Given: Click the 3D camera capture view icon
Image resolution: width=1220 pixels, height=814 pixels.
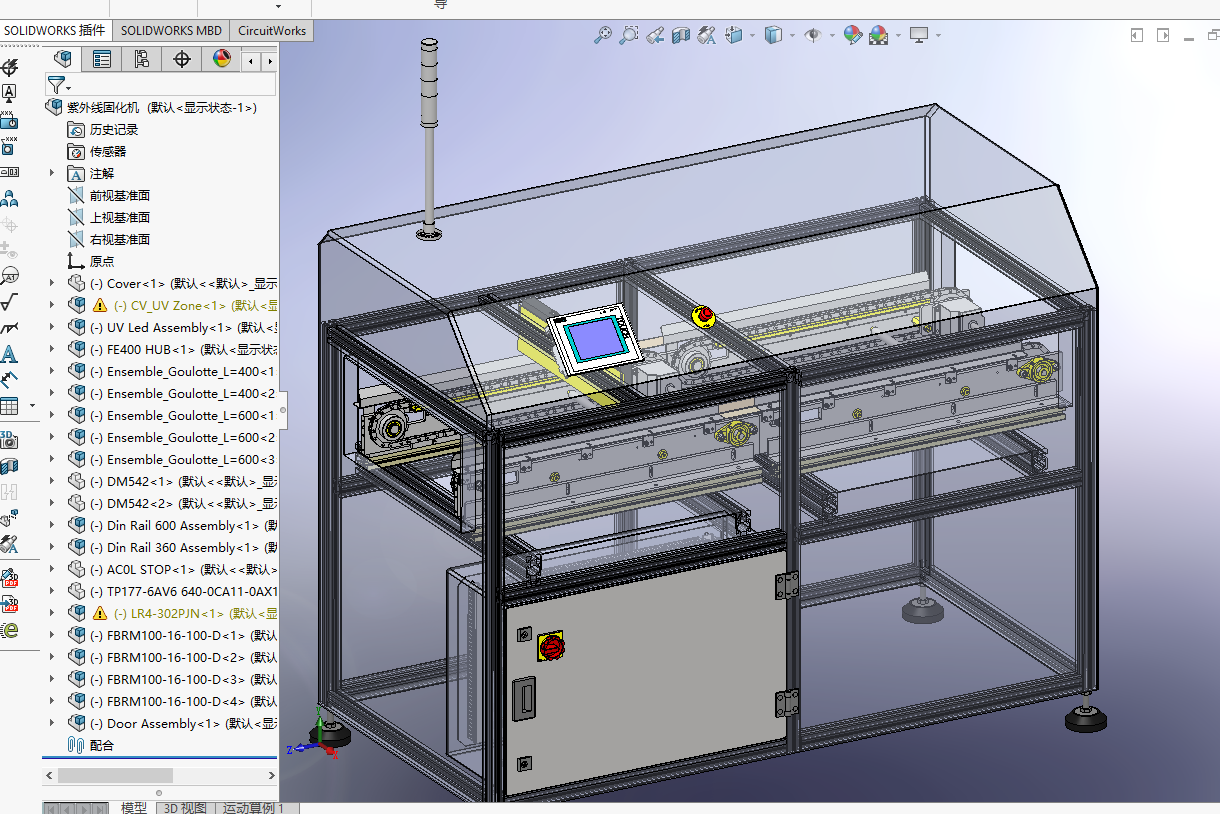Looking at the screenshot, I should 9,439.
